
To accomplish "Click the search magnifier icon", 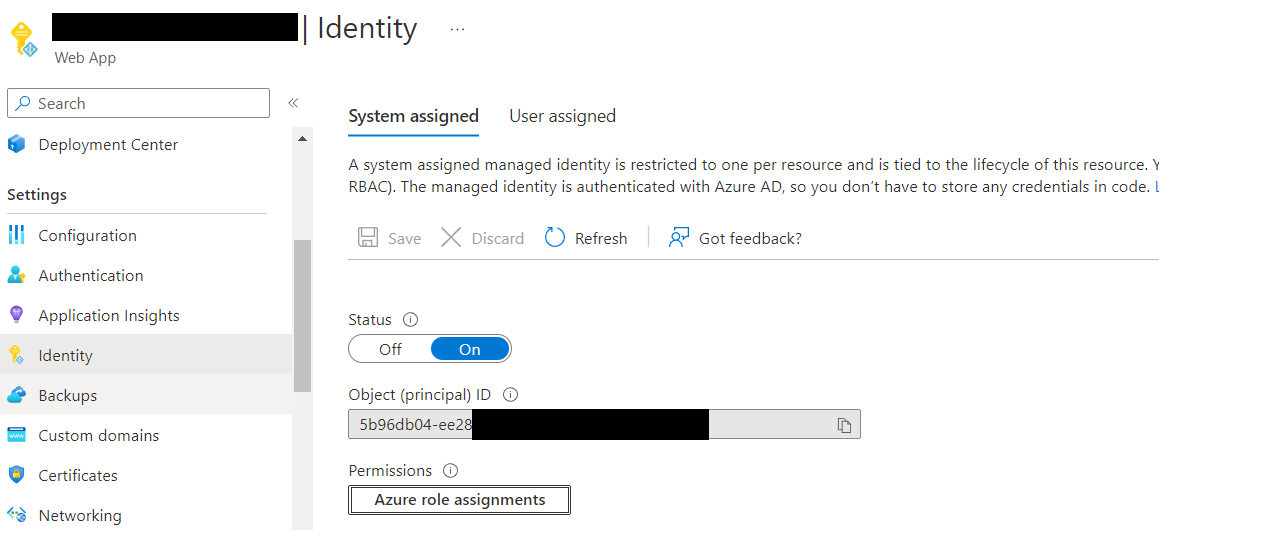I will pos(23,103).
